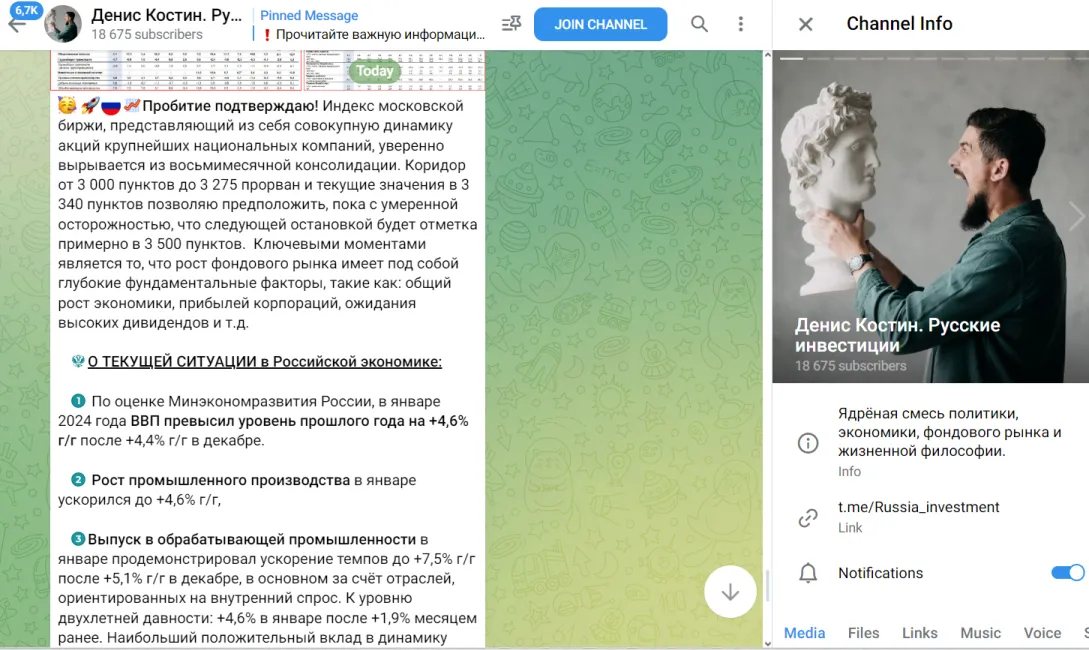Click the 18 675 subscribers text in header
The height and width of the screenshot is (650, 1089).
147,34
